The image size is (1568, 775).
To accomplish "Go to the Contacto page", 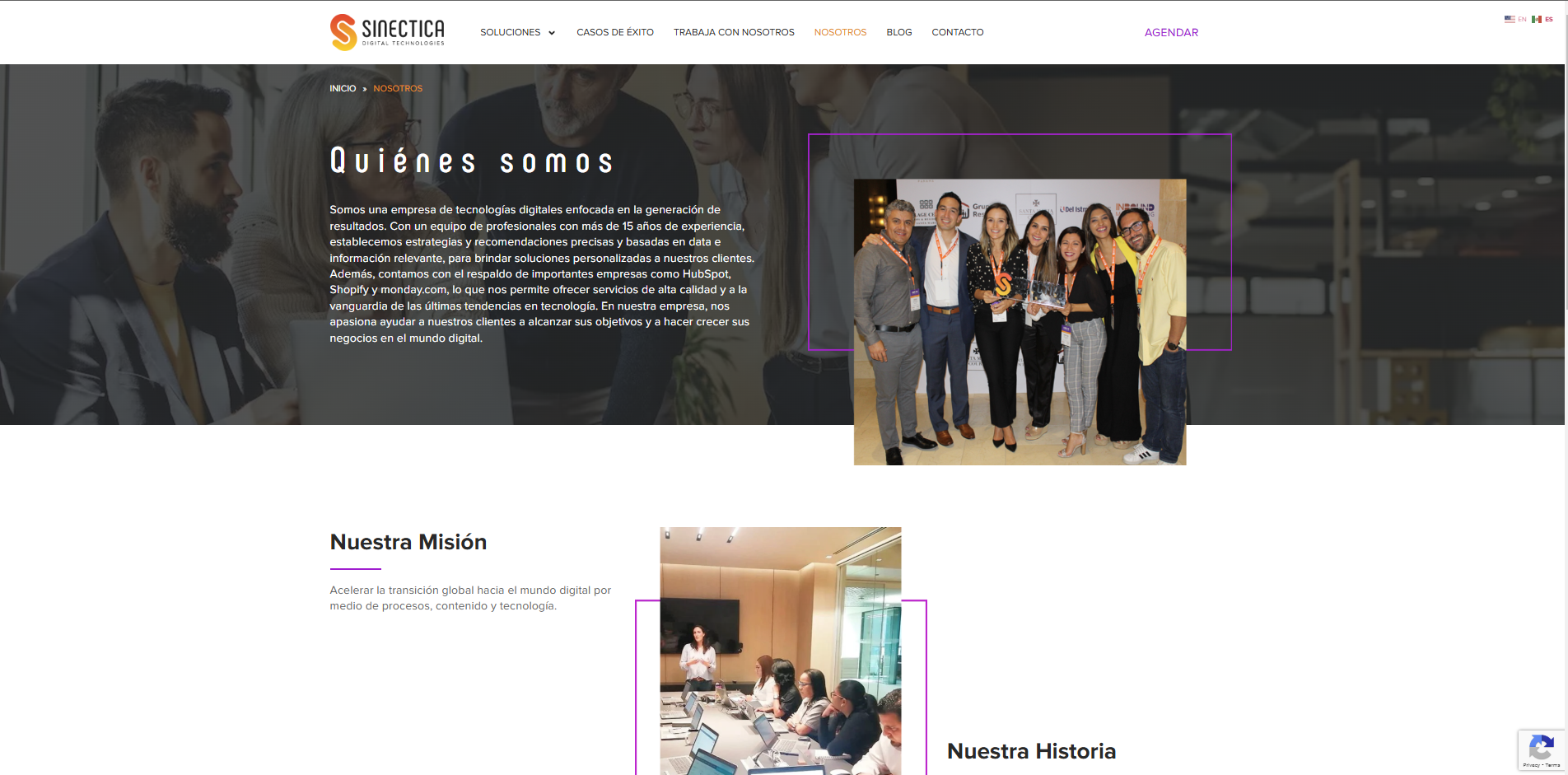I will coord(958,32).
